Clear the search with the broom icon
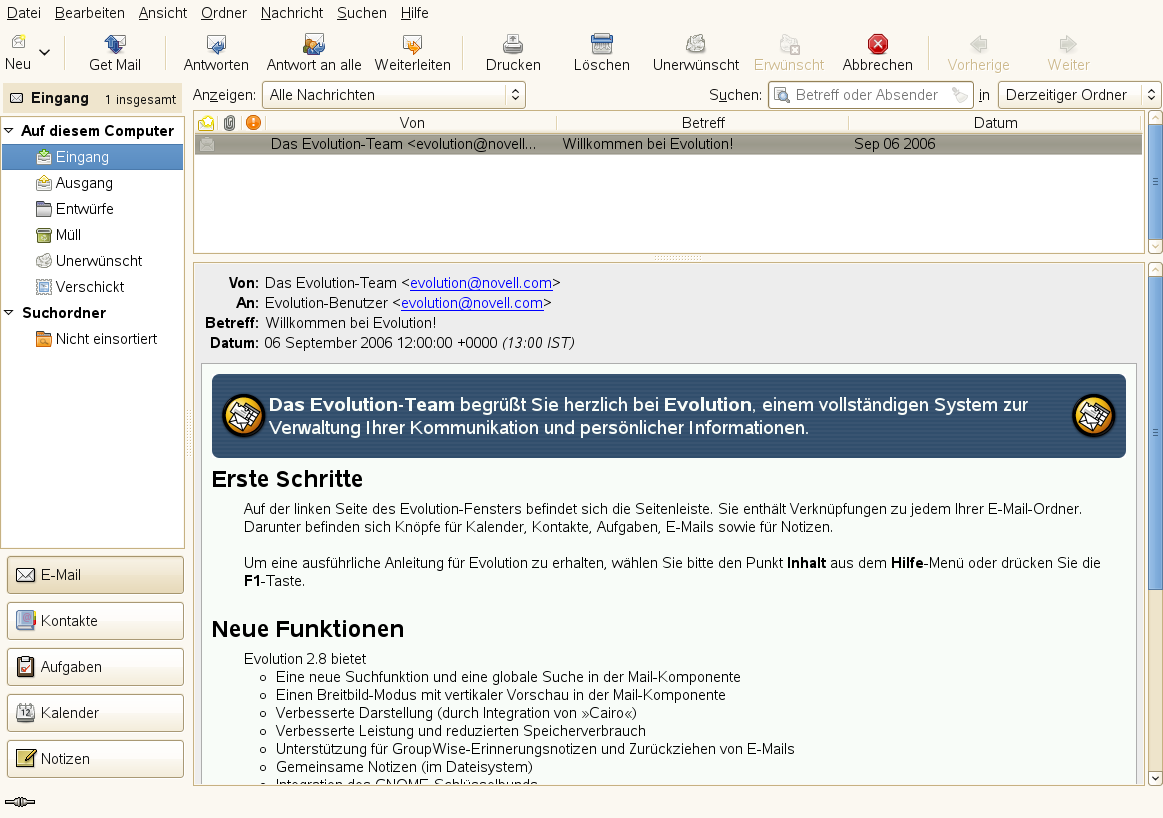 pos(960,95)
